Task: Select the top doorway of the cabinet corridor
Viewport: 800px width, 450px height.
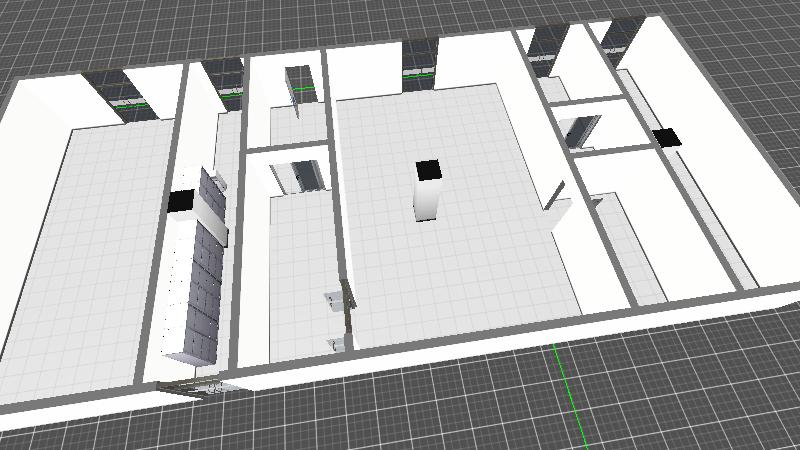Action: click(x=224, y=79)
